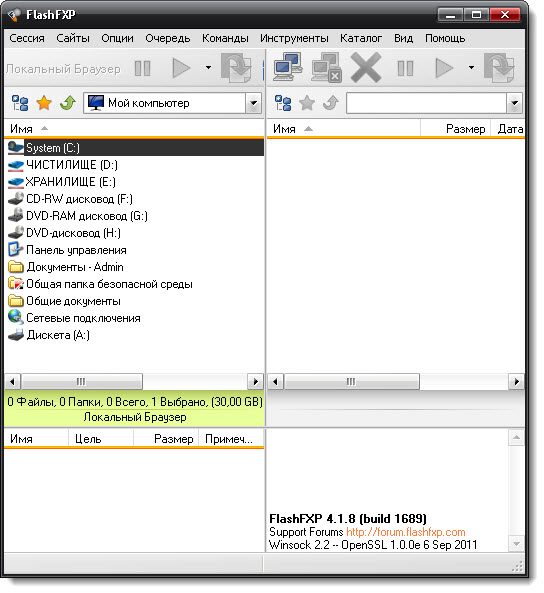The image size is (544, 593).
Task: Click the right pane refresh document icon
Action: [499, 68]
